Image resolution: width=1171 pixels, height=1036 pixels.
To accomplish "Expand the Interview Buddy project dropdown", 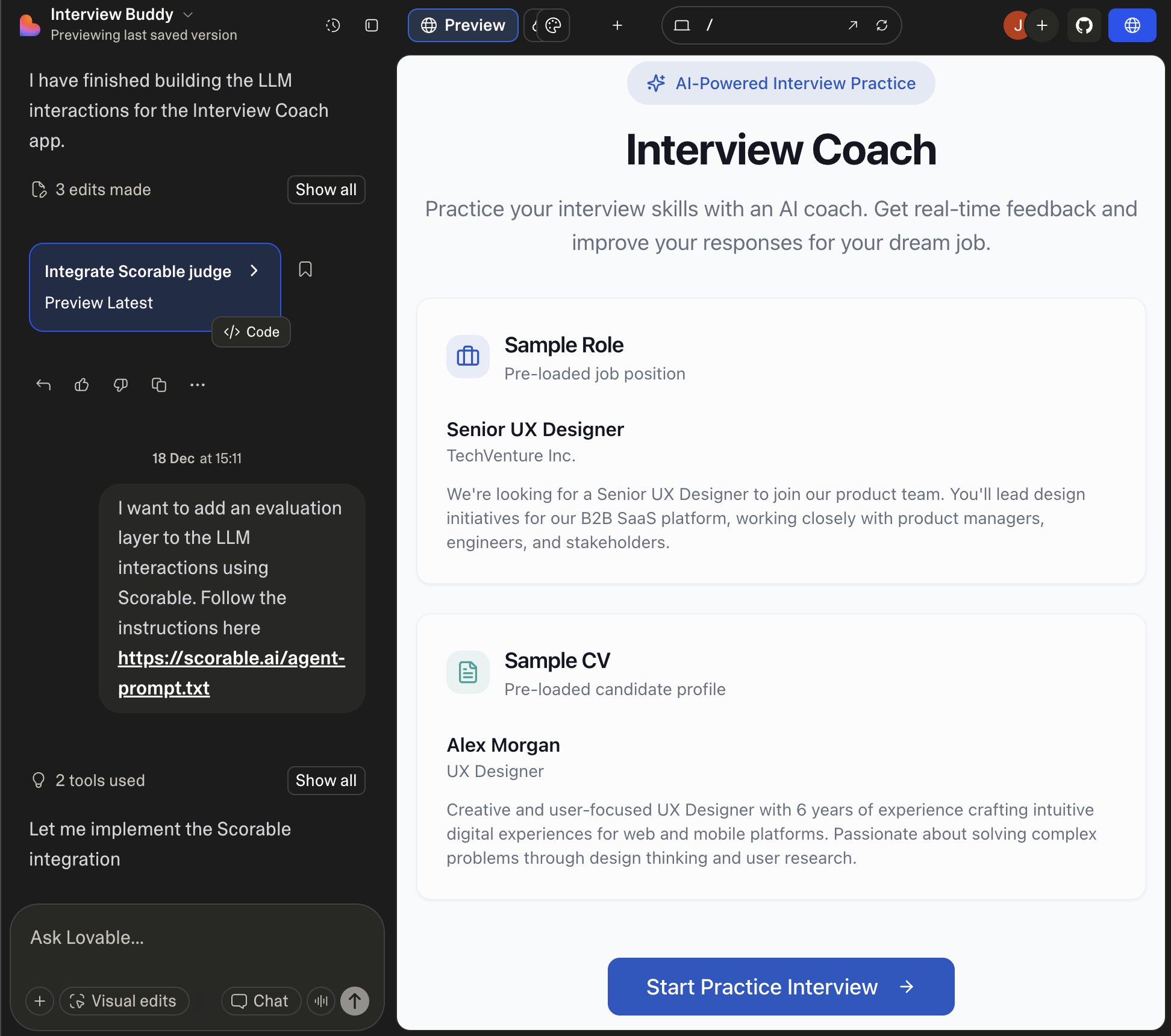I will pyautogui.click(x=188, y=14).
